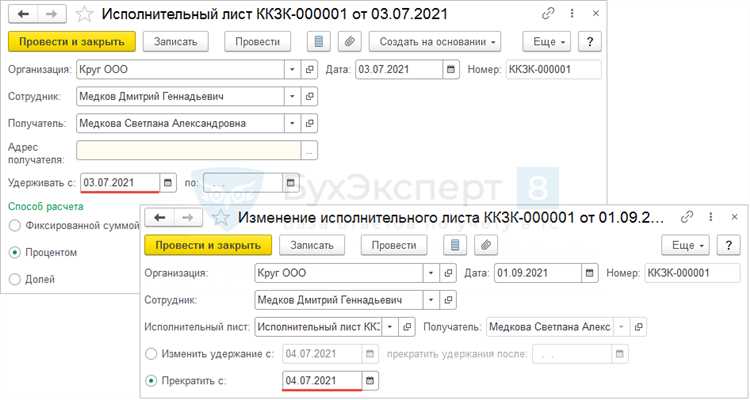Viewport: 750px width, 400px height.
Task: Click Удерживать с date field 03.07.2021
Action: coord(120,183)
